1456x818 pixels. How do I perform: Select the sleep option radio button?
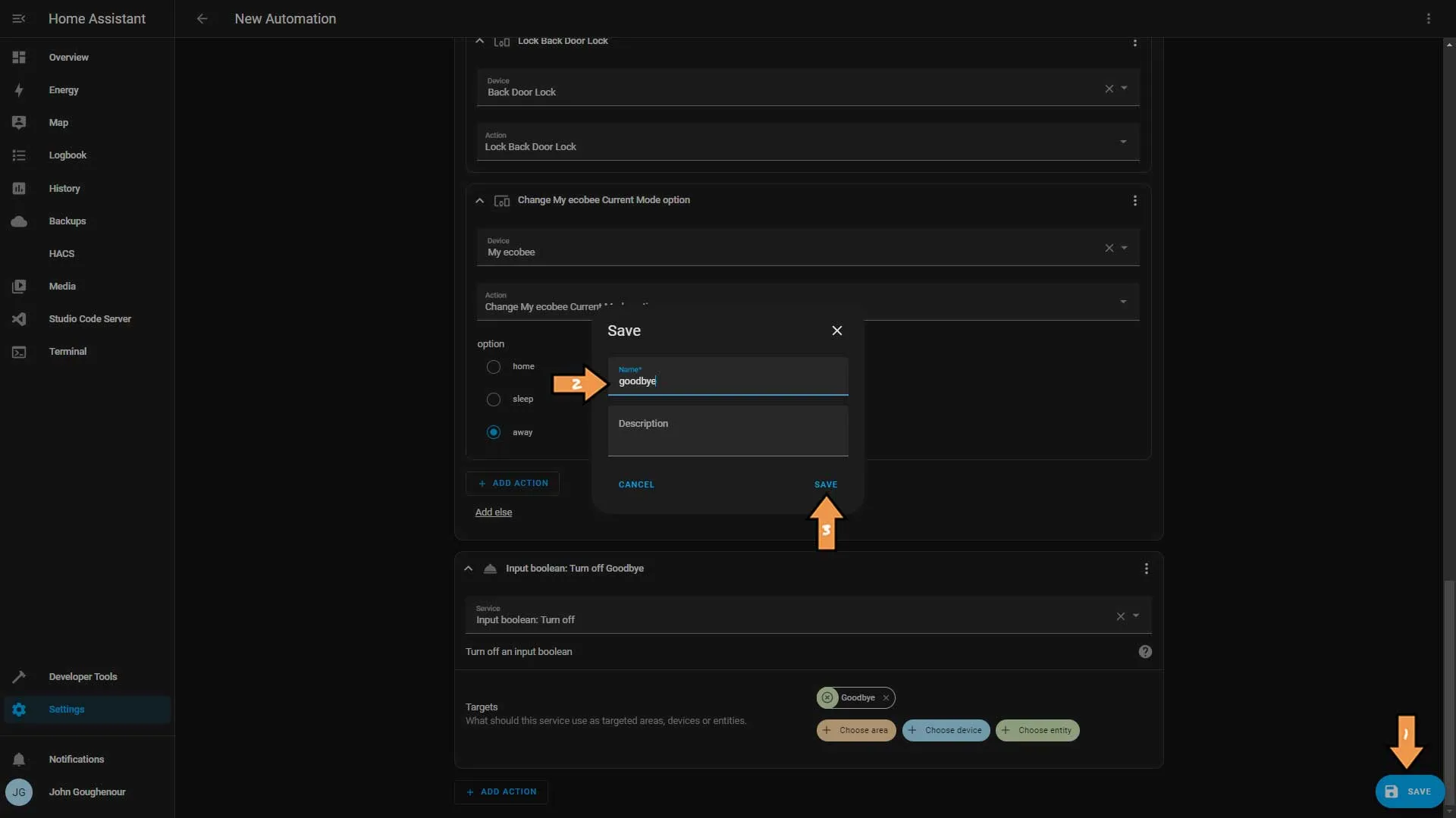(x=493, y=399)
